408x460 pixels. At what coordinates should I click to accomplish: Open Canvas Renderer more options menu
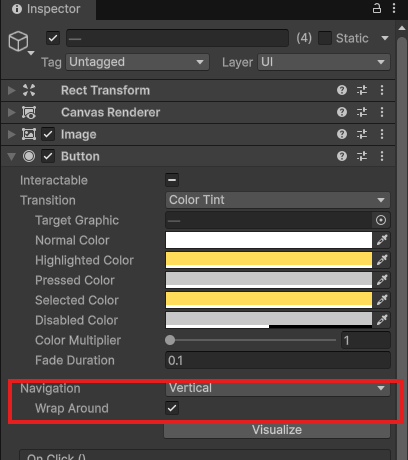[x=382, y=112]
